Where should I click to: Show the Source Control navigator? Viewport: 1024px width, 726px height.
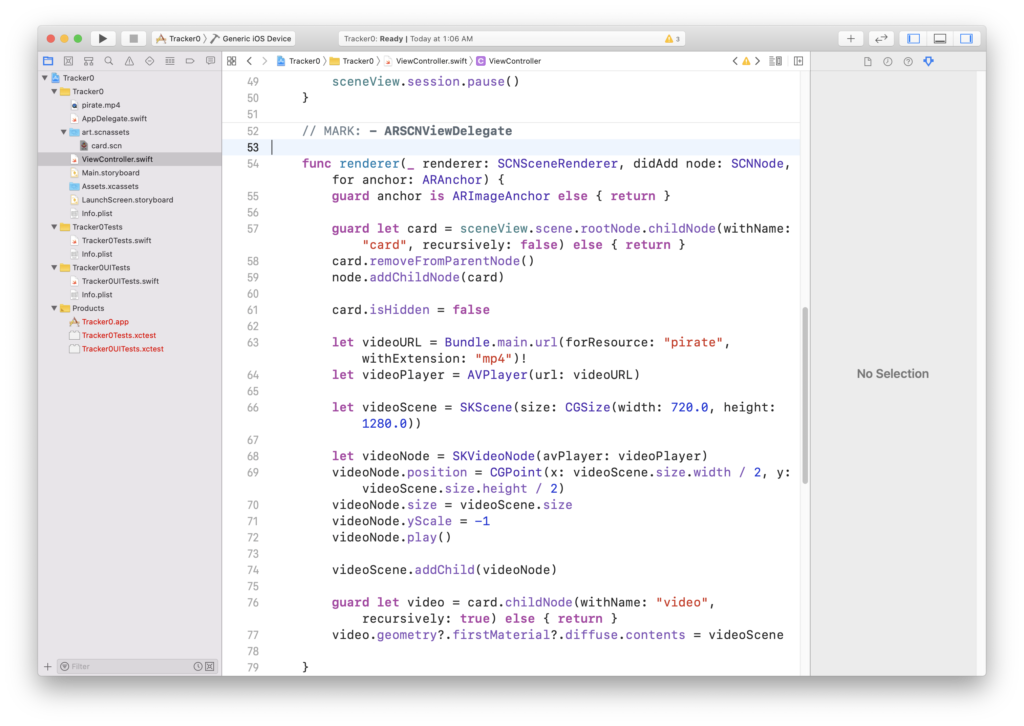pos(68,61)
